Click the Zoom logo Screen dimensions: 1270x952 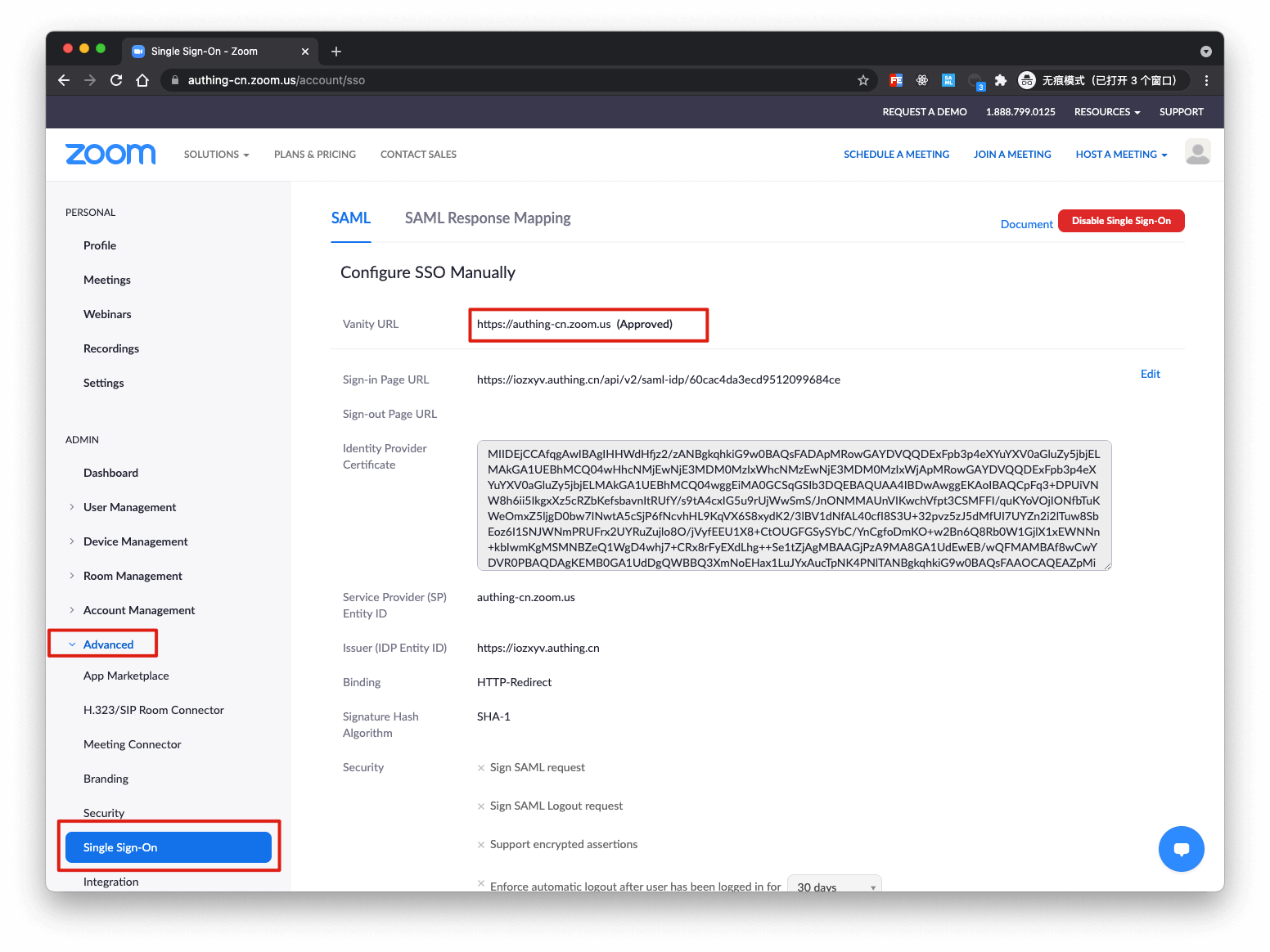coord(110,154)
